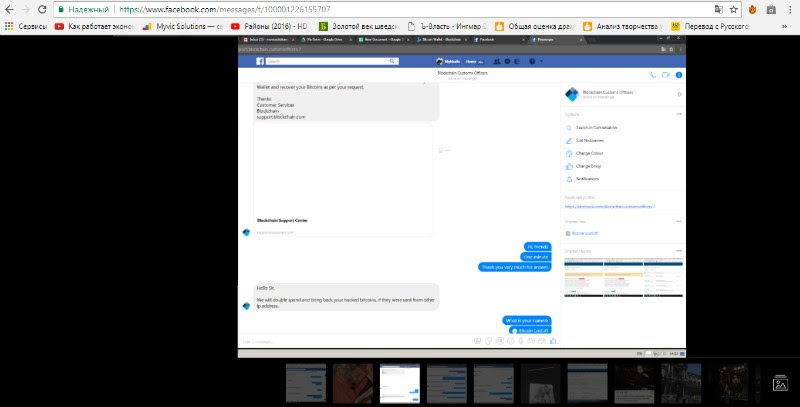Open the first chat thumbnail in the filmstrip

(306, 383)
